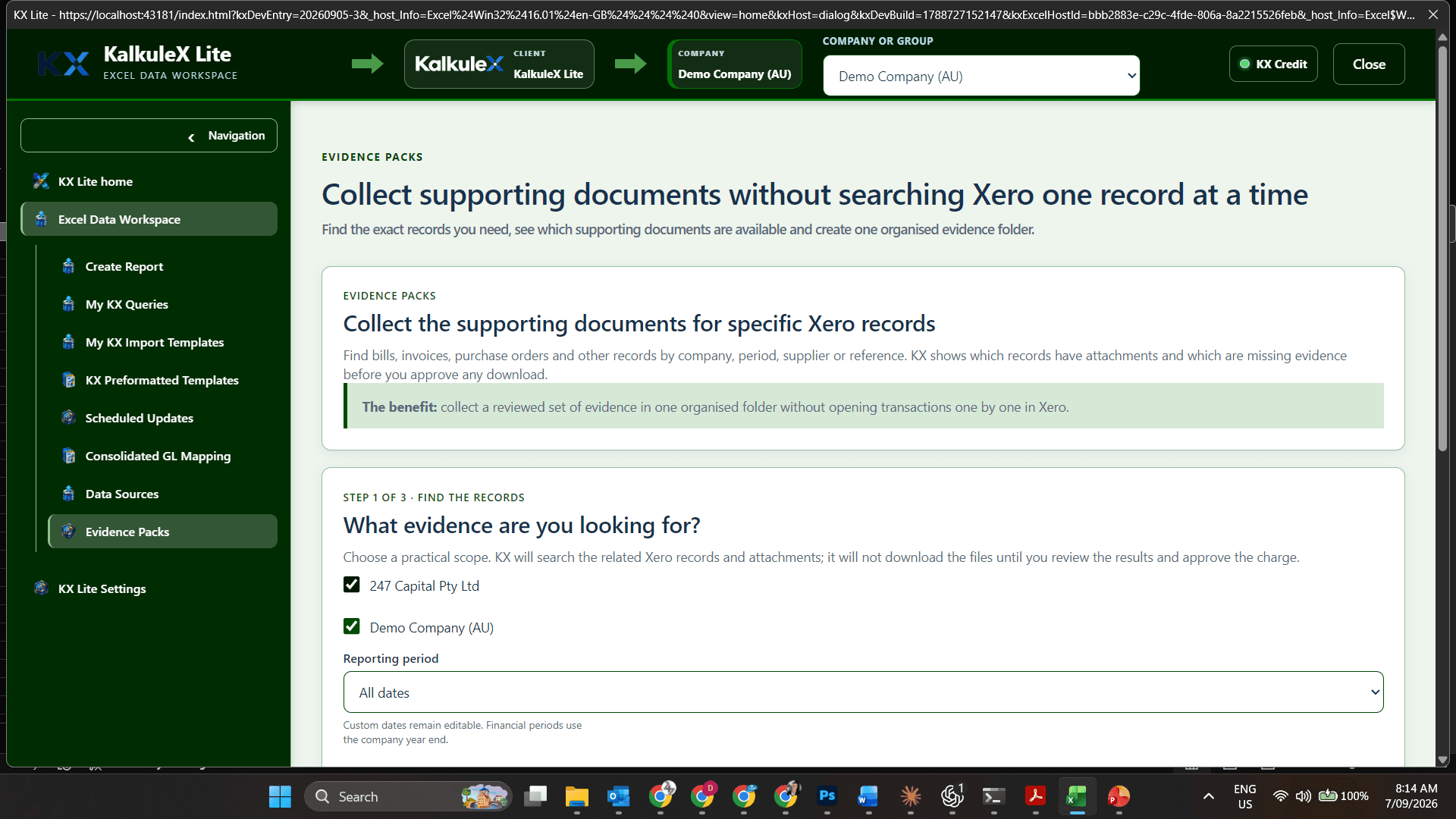1456x819 pixels.
Task: Open the terminal from the taskbar
Action: pyautogui.click(x=993, y=796)
